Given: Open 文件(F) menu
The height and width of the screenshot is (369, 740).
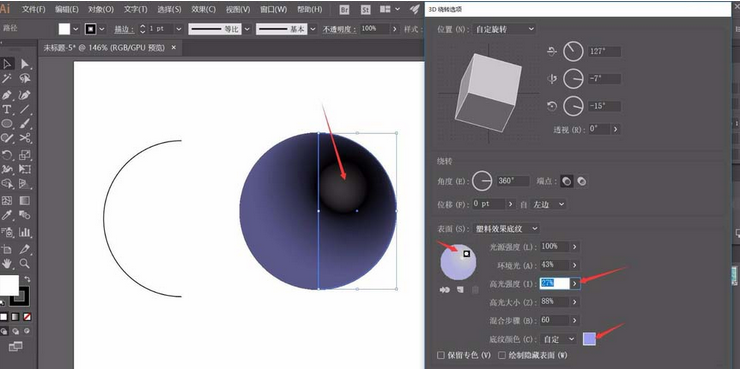Looking at the screenshot, I should point(34,9).
